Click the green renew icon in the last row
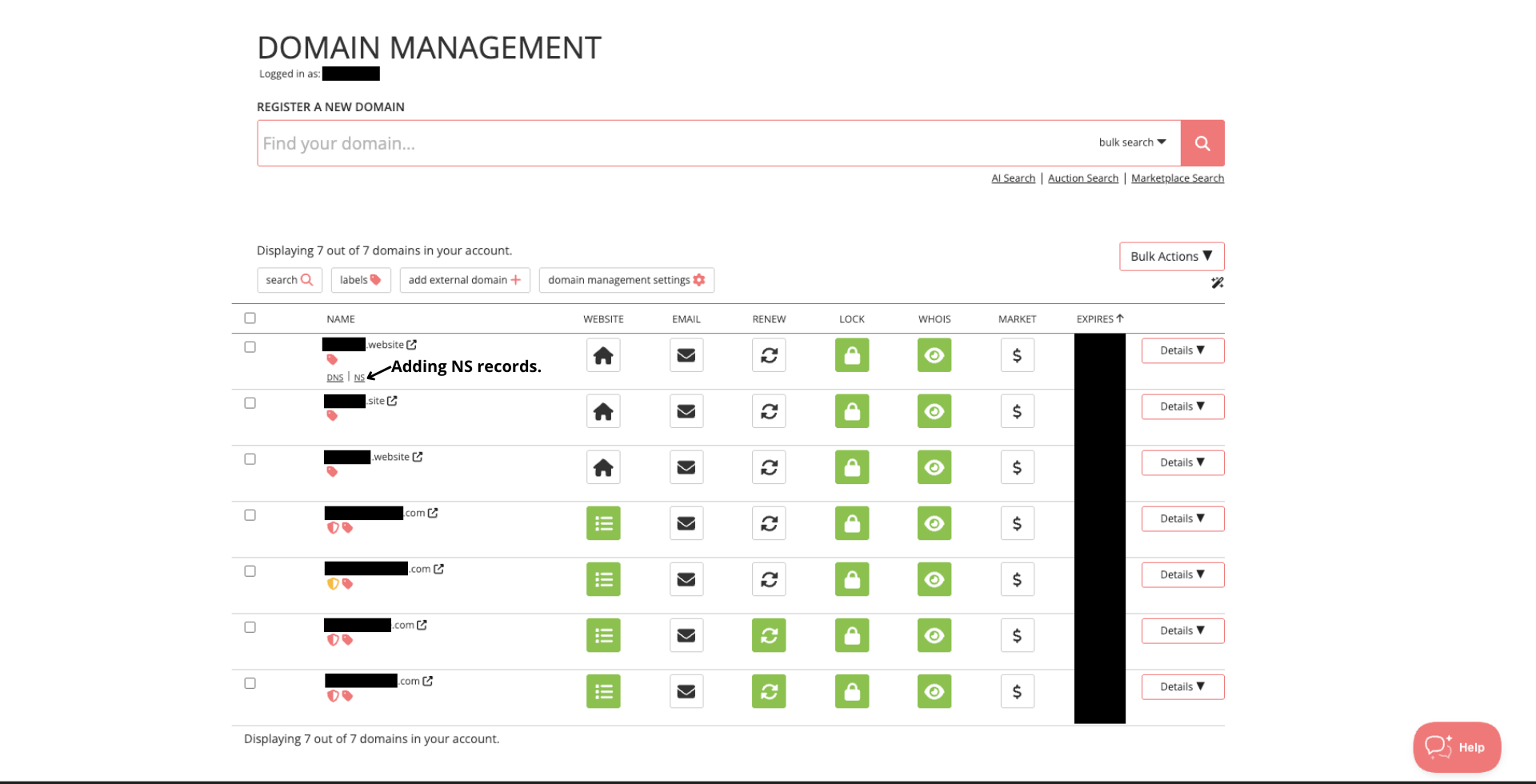Screen dimensions: 1536x784 (x=768, y=691)
